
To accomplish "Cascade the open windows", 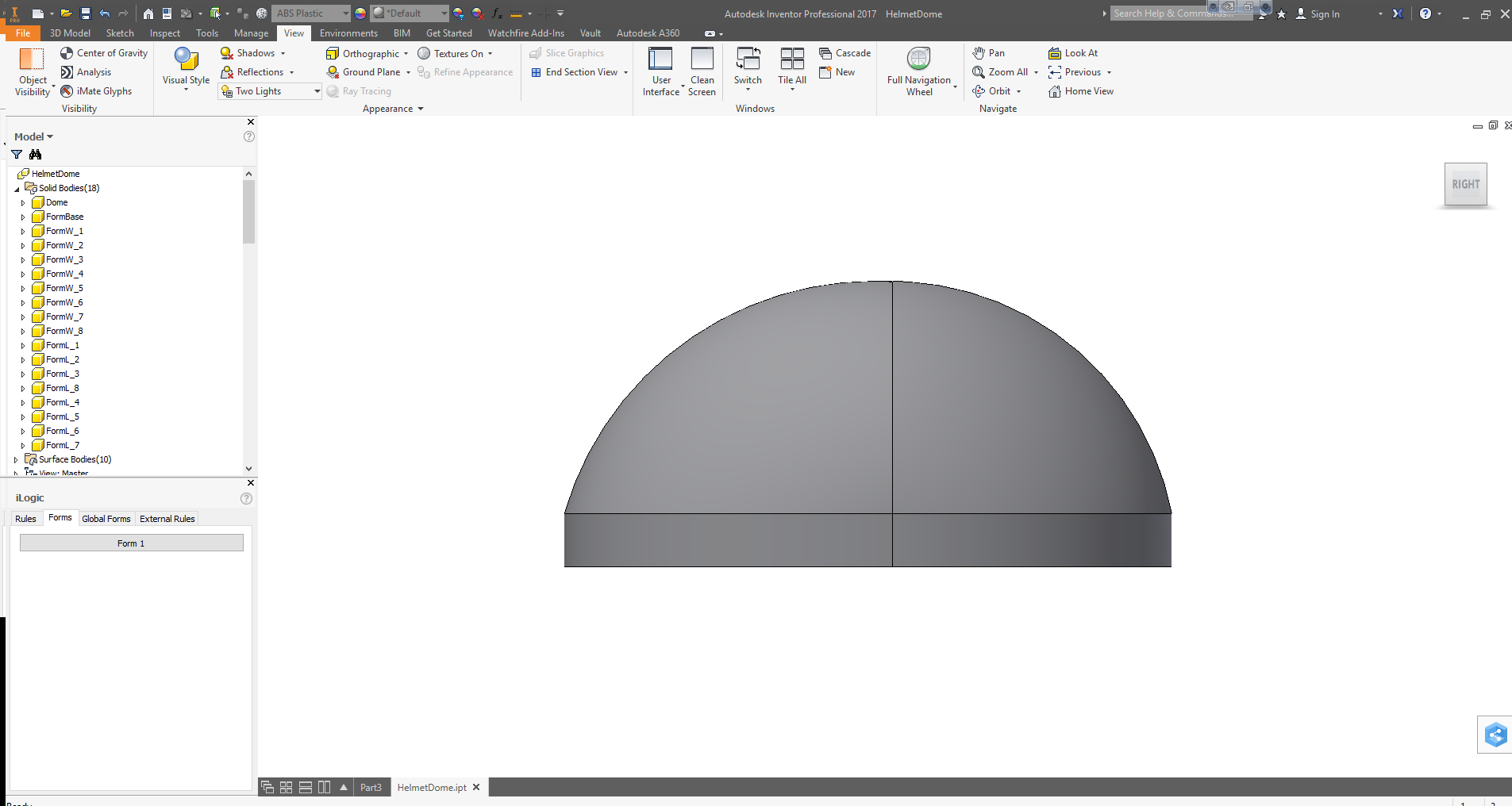I will tap(844, 53).
